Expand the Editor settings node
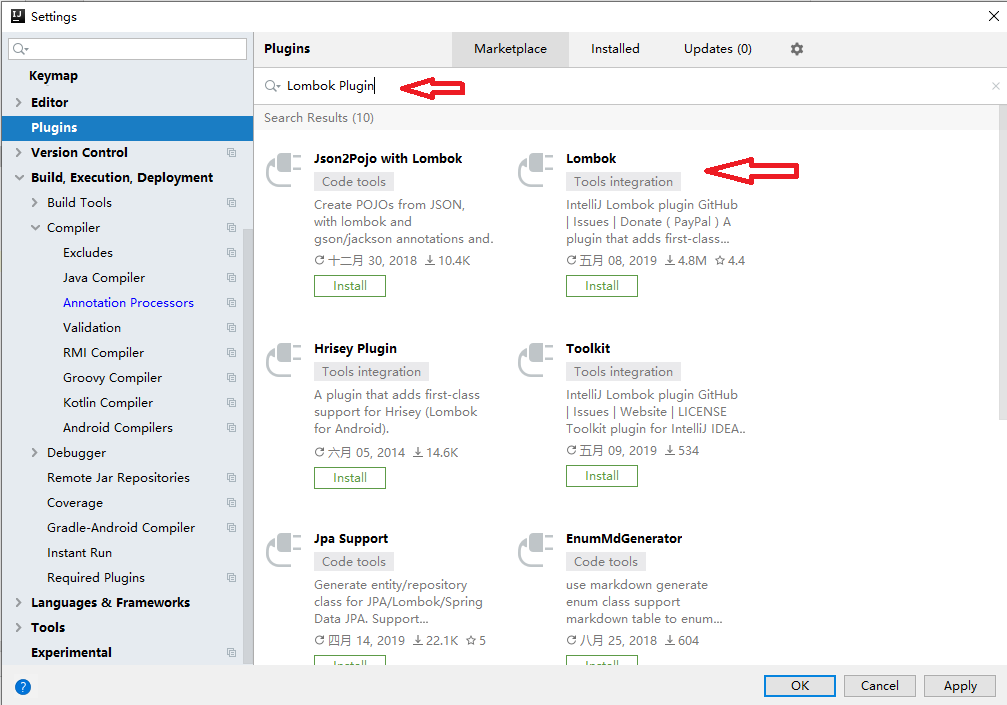Viewport: 1007px width, 705px height. pyautogui.click(x=19, y=103)
